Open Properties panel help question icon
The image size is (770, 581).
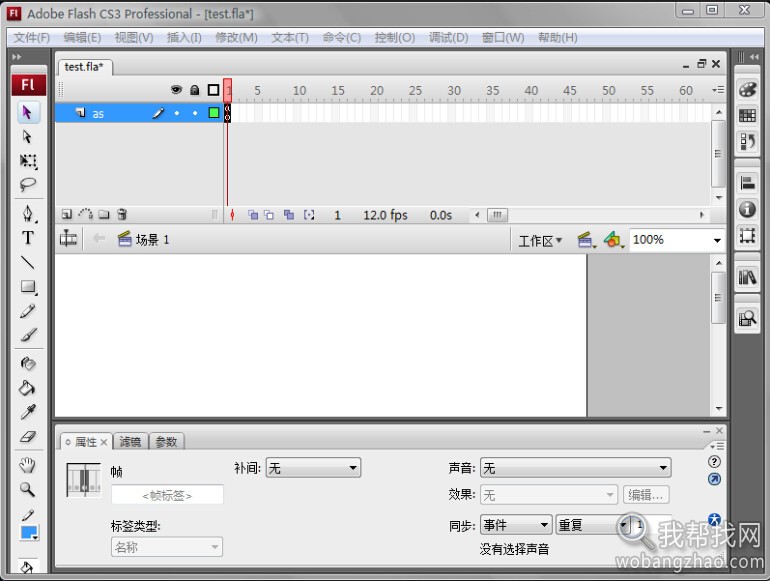pos(715,462)
